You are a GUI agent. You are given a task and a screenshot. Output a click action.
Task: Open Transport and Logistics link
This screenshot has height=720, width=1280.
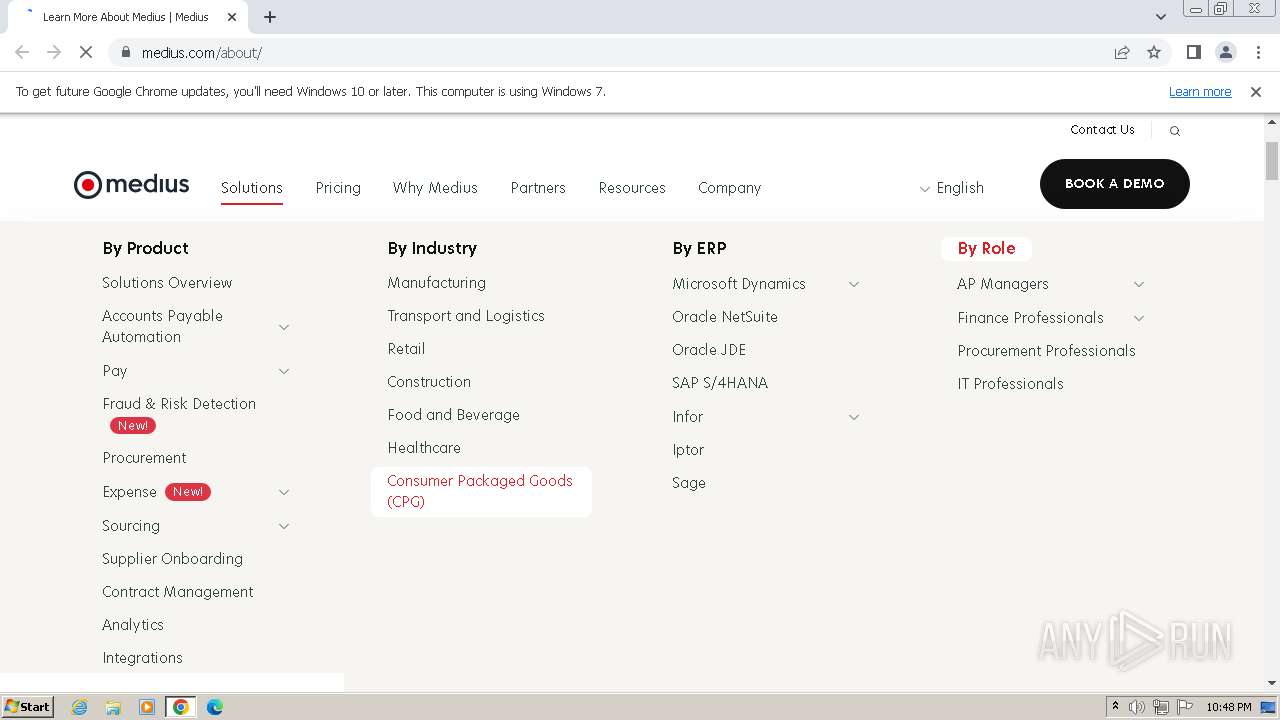pyautogui.click(x=466, y=316)
